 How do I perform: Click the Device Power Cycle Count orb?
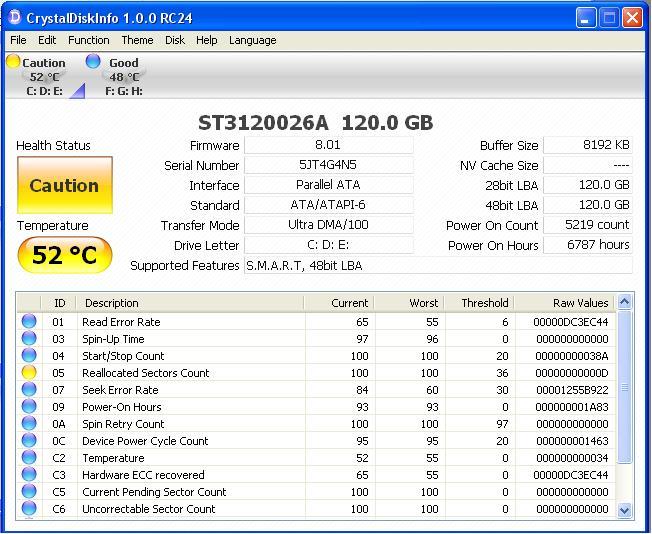pos(29,440)
